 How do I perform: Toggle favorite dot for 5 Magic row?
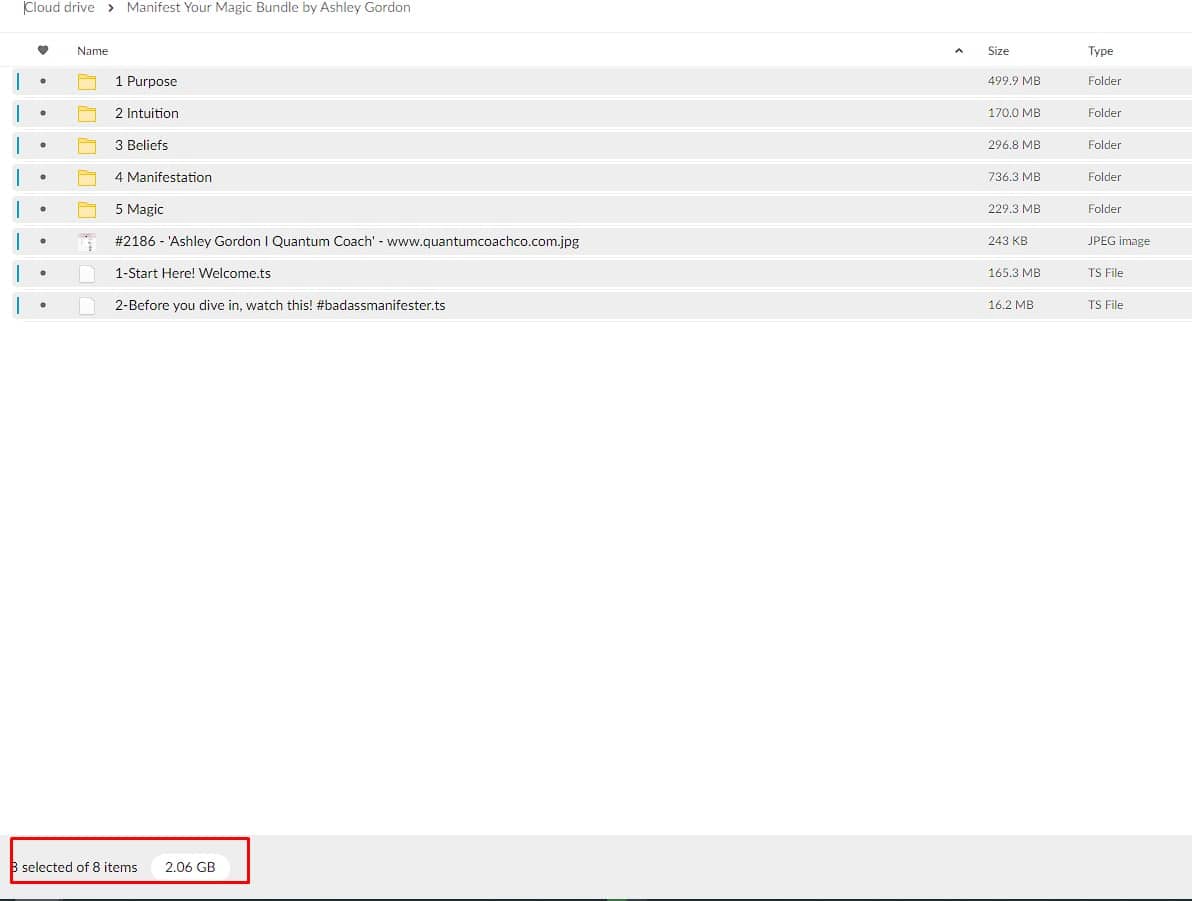pos(42,210)
